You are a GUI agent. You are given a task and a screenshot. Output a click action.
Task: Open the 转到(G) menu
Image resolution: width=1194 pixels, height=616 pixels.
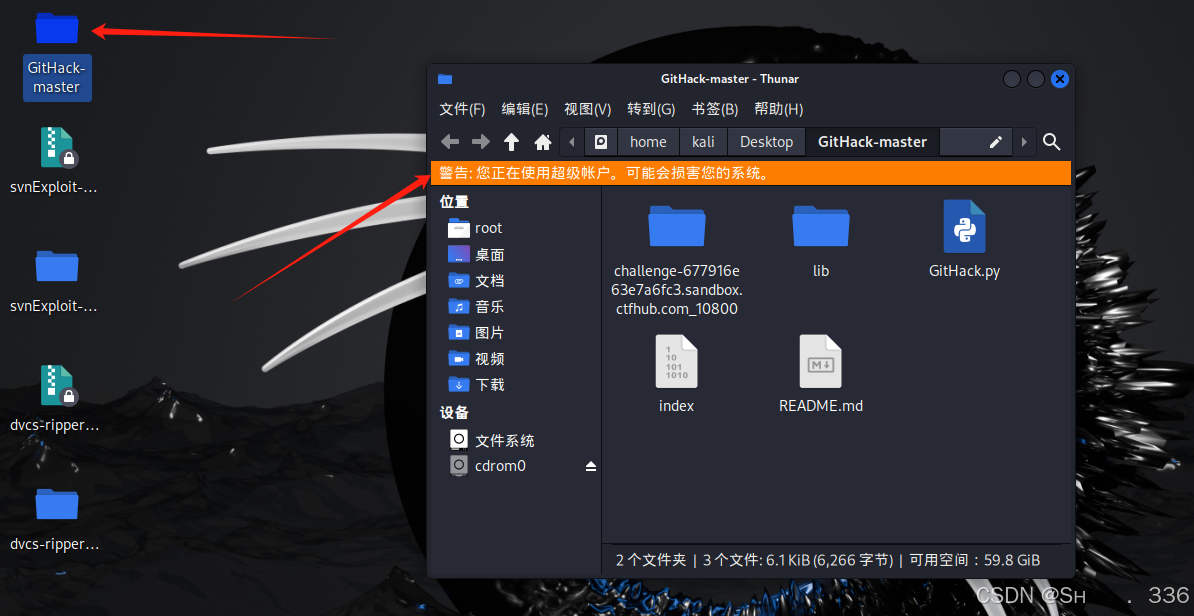click(x=651, y=109)
